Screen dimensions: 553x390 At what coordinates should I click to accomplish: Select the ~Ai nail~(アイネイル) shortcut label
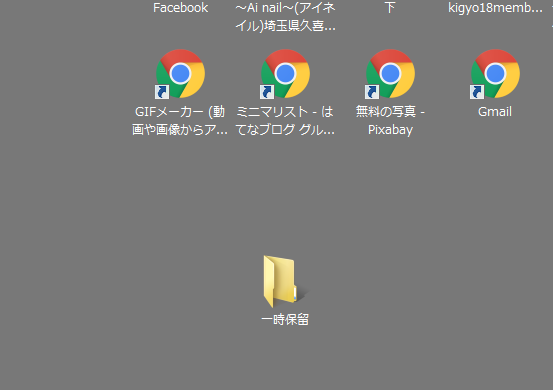pos(285,16)
